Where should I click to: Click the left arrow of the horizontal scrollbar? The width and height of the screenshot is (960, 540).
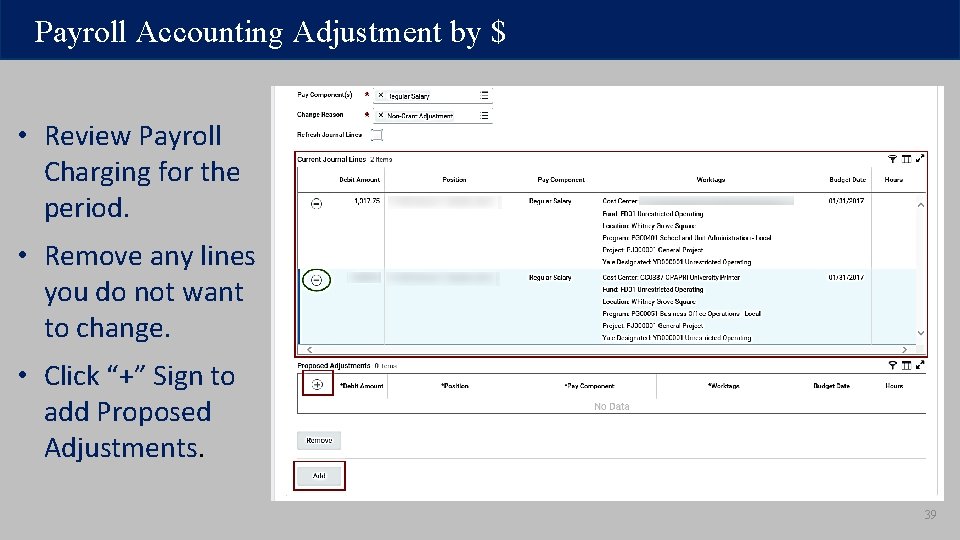(x=309, y=350)
